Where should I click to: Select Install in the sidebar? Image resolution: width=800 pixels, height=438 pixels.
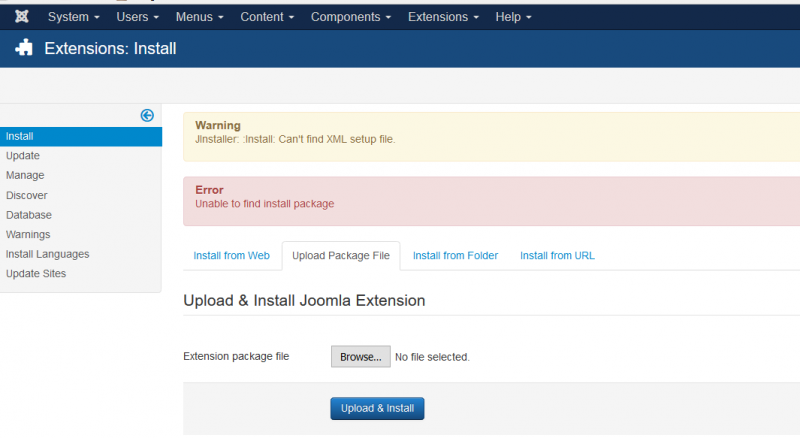[x=81, y=136]
